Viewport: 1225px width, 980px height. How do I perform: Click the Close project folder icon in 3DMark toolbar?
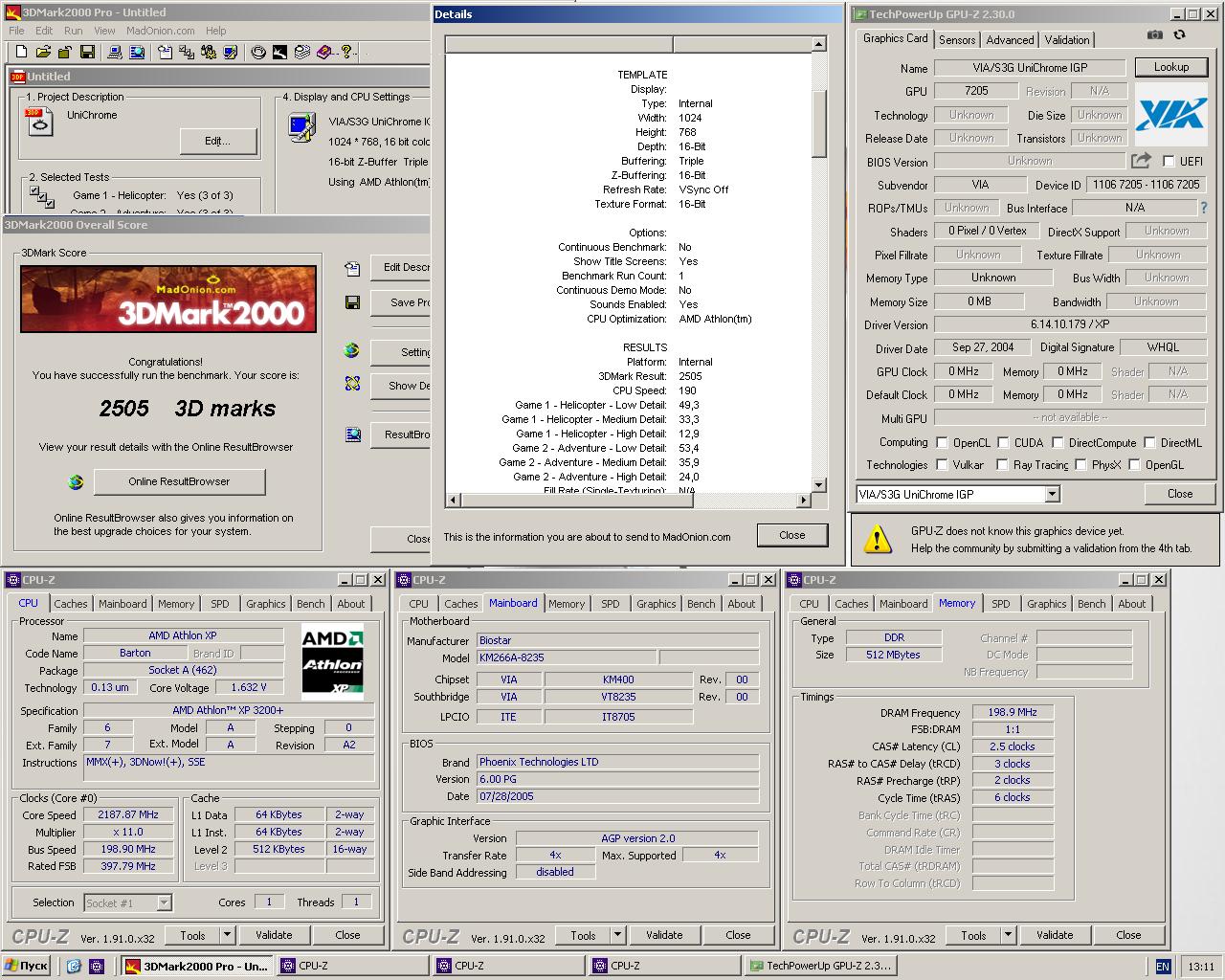click(x=65, y=52)
